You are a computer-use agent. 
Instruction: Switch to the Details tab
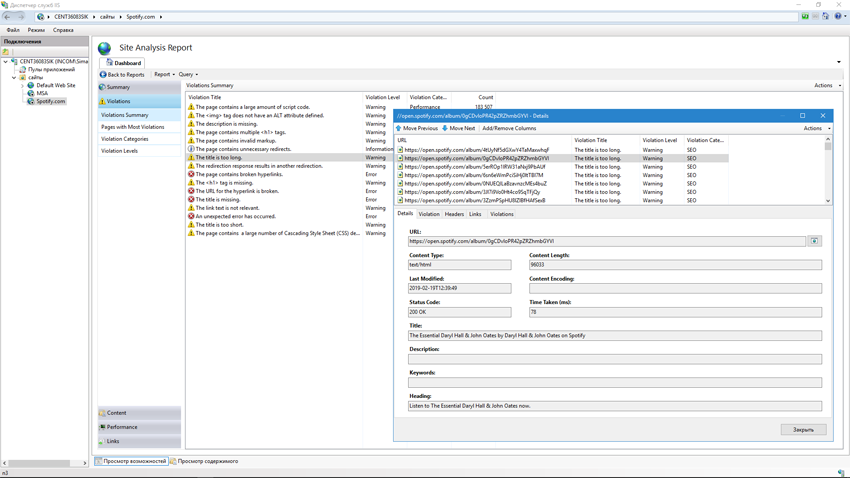pyautogui.click(x=405, y=214)
